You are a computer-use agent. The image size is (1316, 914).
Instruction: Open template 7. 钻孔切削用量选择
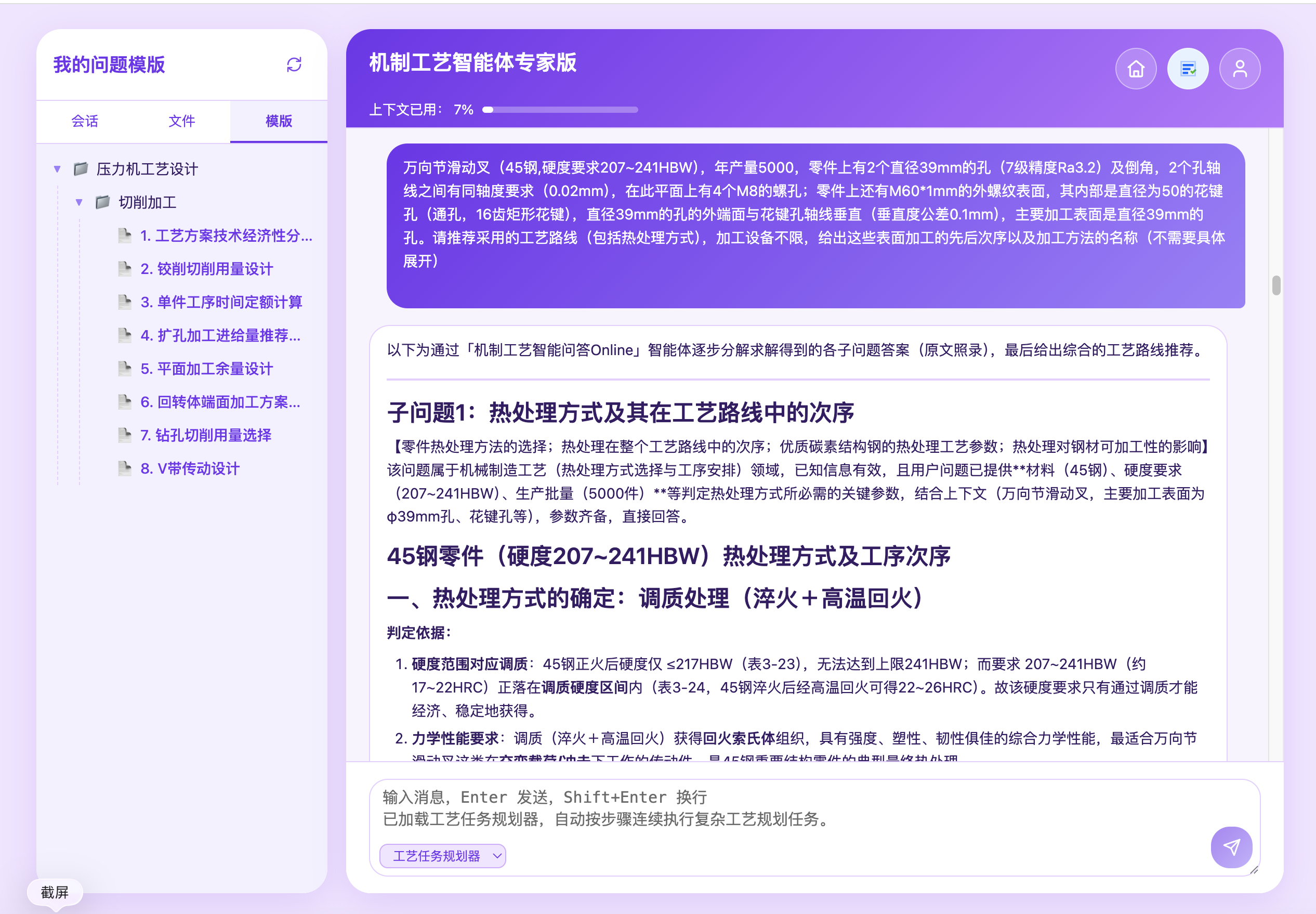(206, 435)
